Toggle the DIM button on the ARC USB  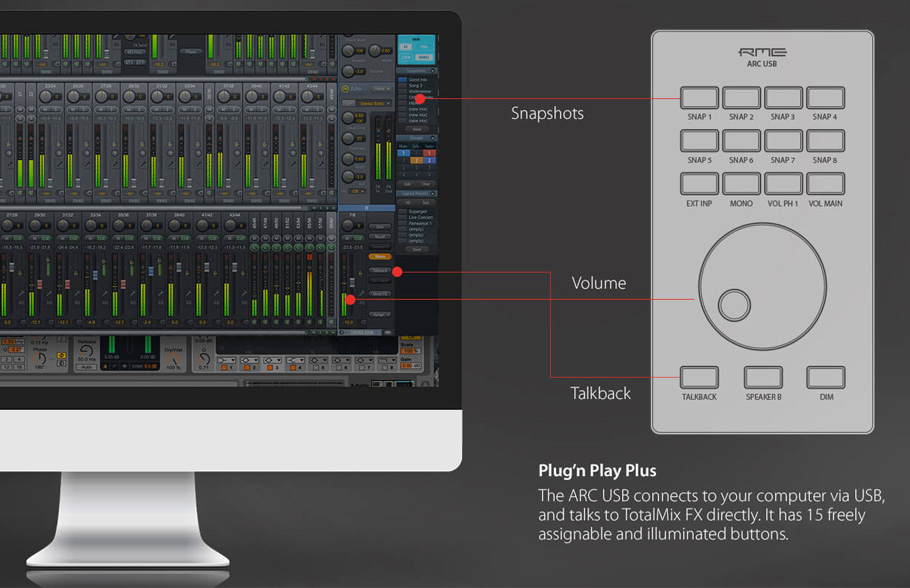coord(825,377)
